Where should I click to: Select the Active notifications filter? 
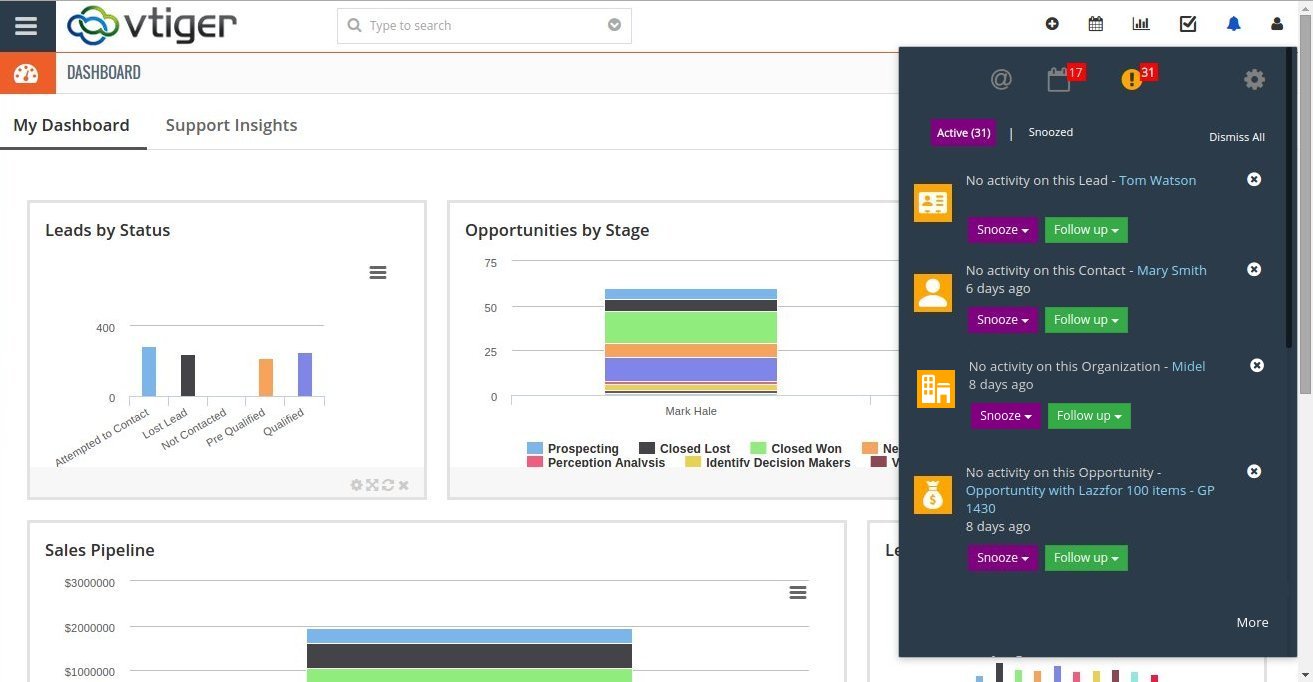(x=962, y=131)
